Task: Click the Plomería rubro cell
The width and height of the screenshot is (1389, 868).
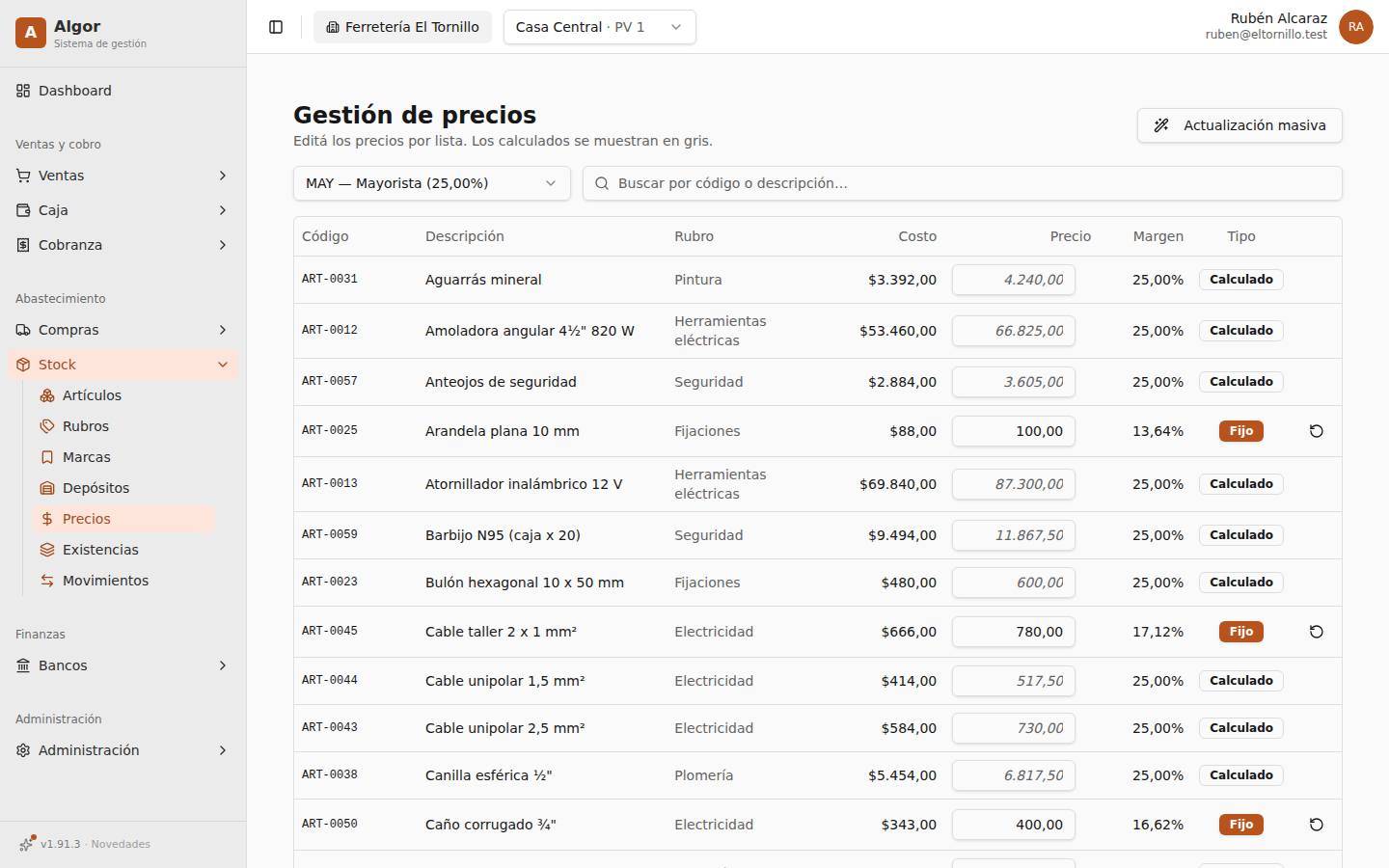Action: click(x=704, y=775)
